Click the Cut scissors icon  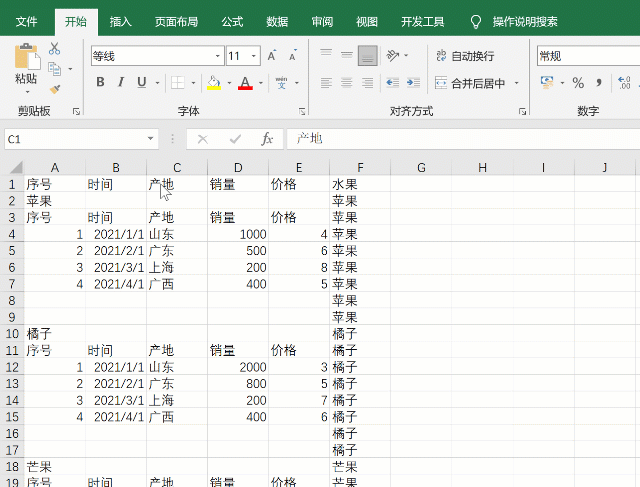click(54, 49)
